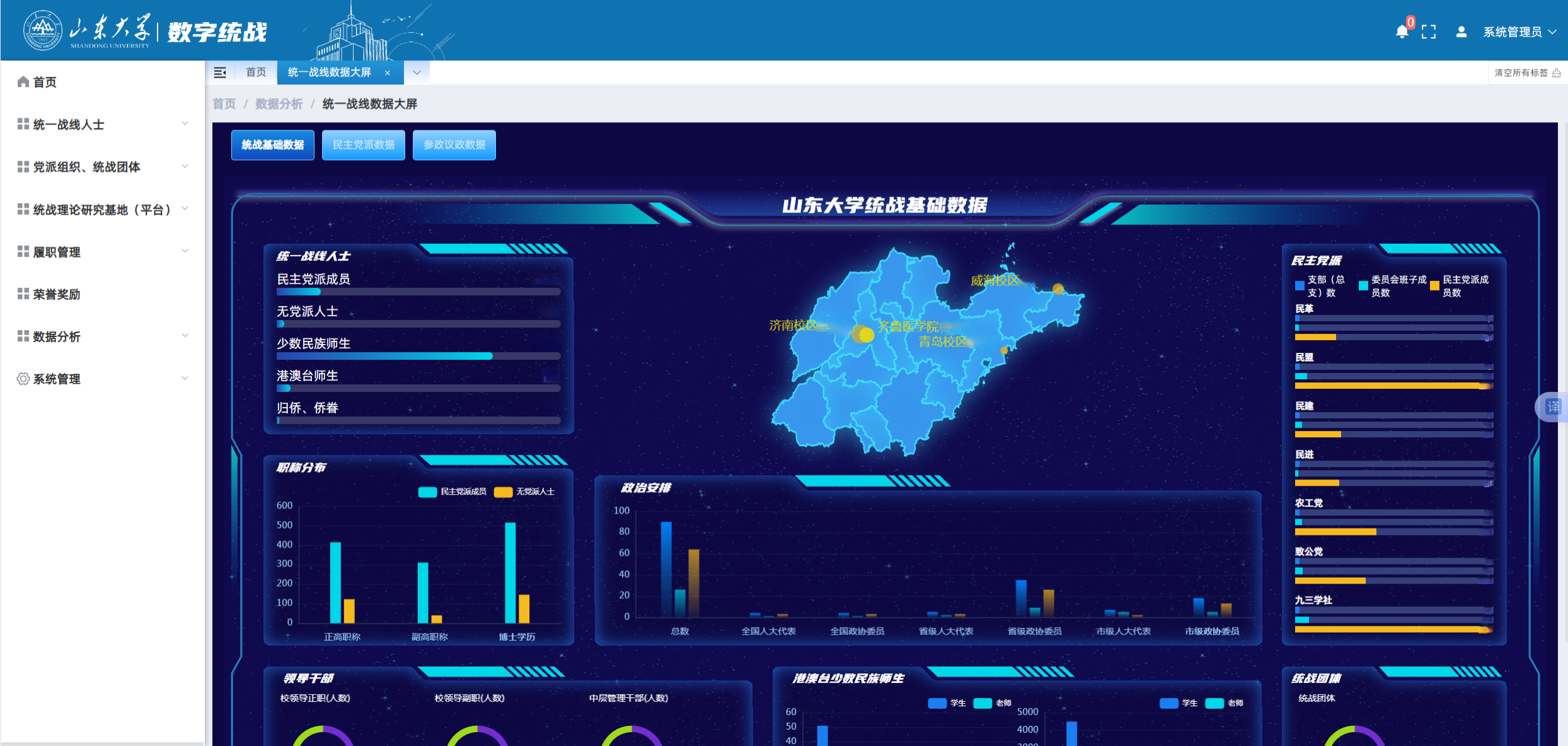Click the translate floating icon at right edge
Screen dimensions: 1568x746
pyautogui.click(x=1552, y=407)
